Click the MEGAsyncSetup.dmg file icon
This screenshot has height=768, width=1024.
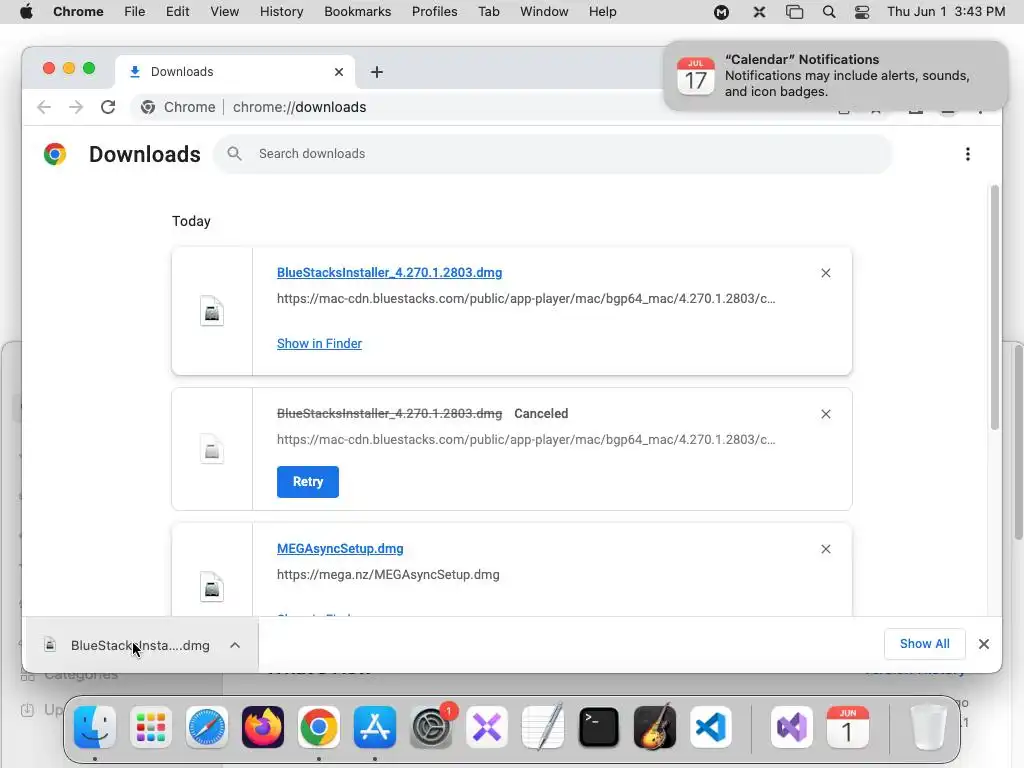click(212, 587)
